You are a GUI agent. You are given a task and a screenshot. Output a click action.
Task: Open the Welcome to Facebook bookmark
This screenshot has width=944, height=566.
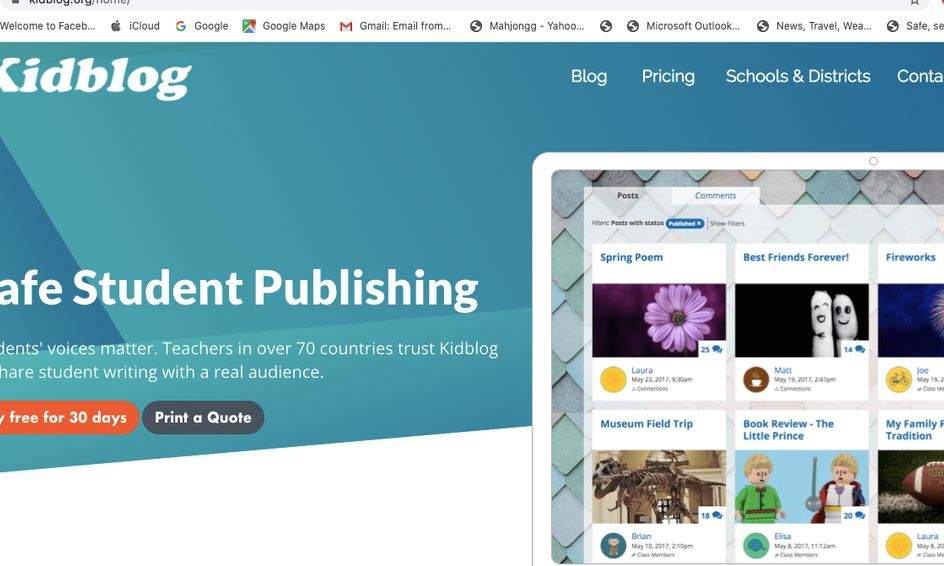tap(48, 26)
